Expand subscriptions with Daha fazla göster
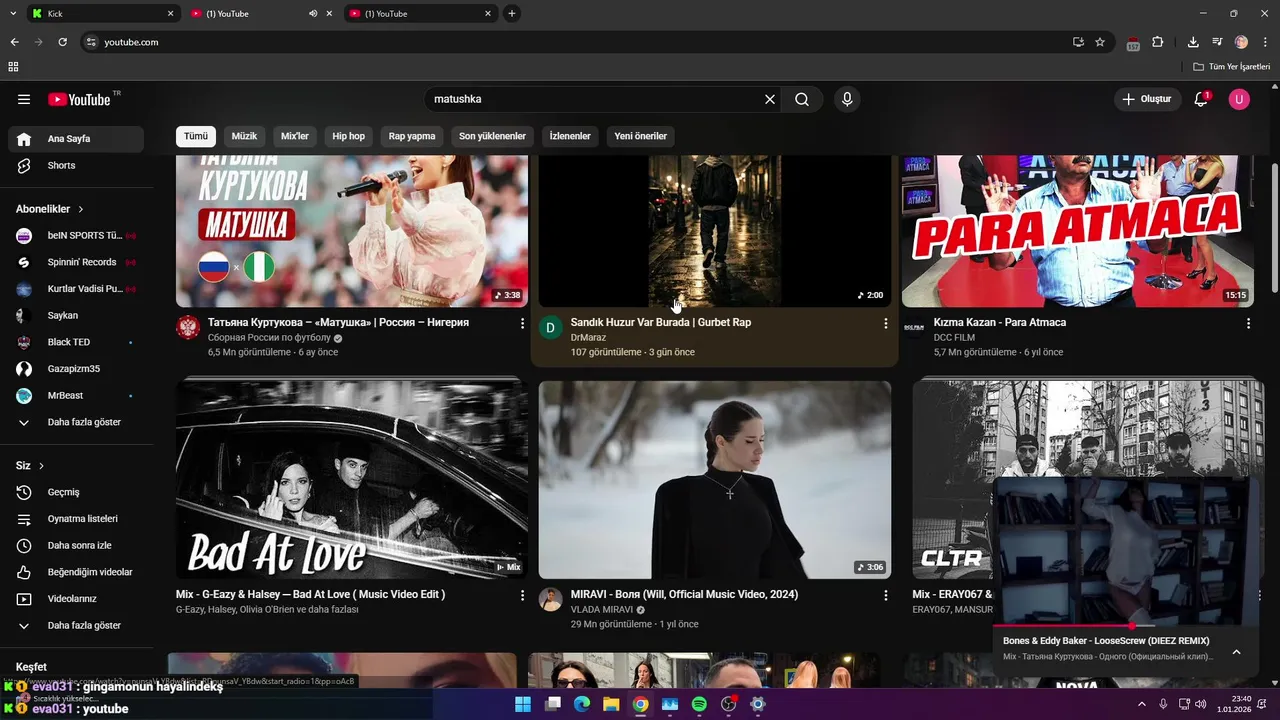Viewport: 1280px width, 720px height. point(76,422)
